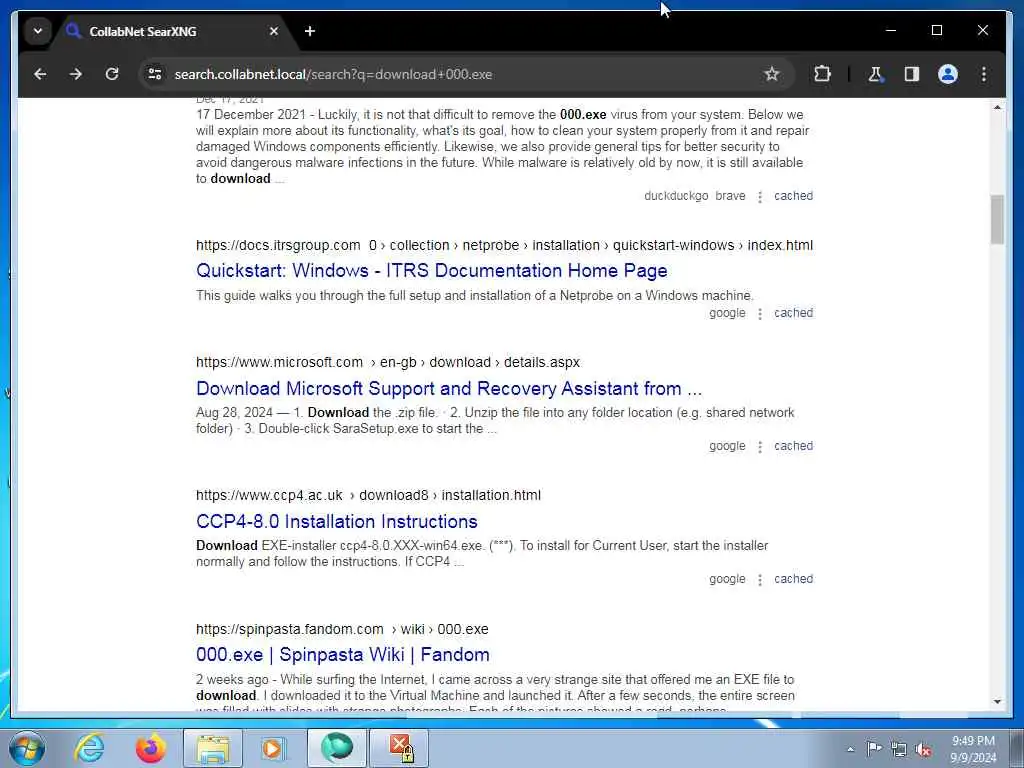Expand options menu for Microsoft result

pos(760,447)
